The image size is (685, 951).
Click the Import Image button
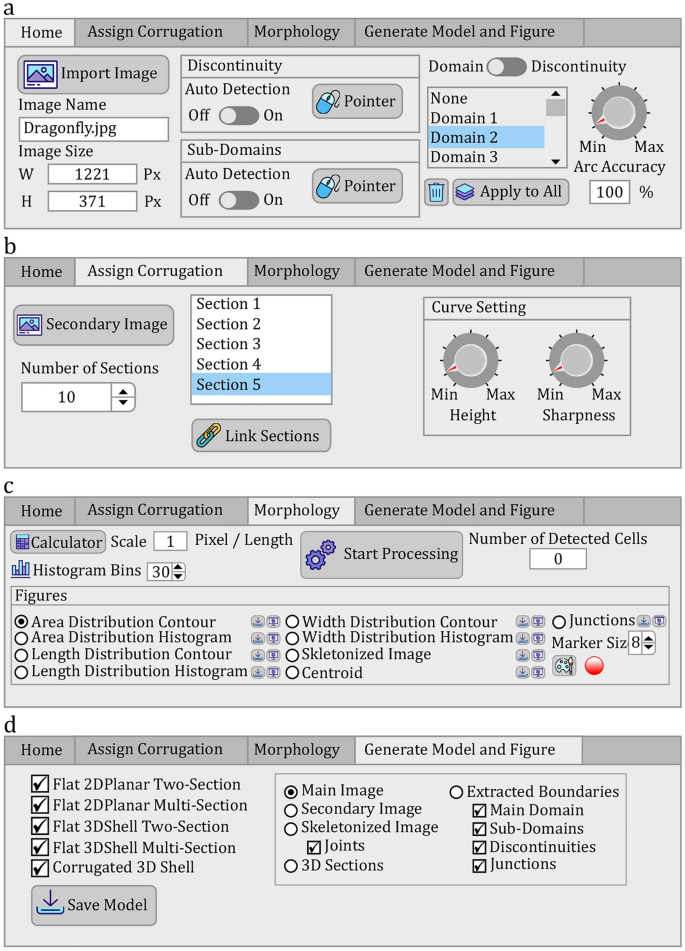click(93, 74)
